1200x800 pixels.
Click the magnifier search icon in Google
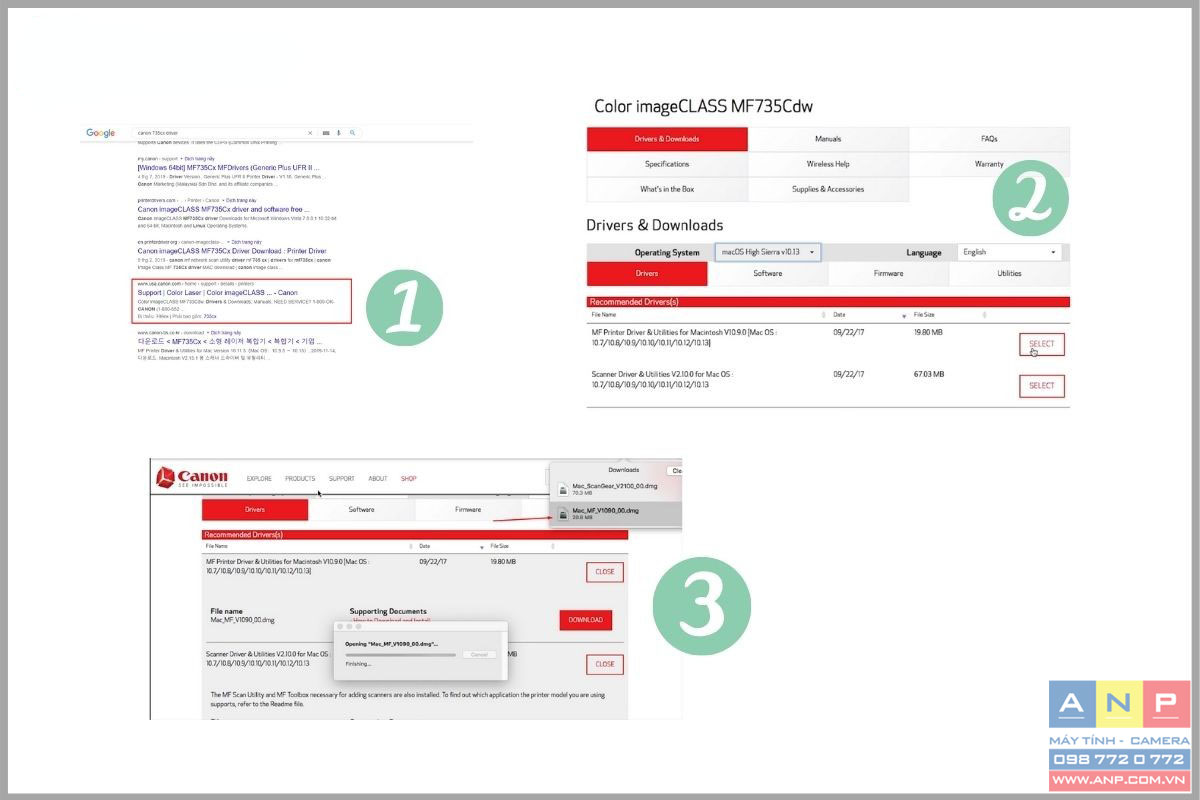click(352, 133)
